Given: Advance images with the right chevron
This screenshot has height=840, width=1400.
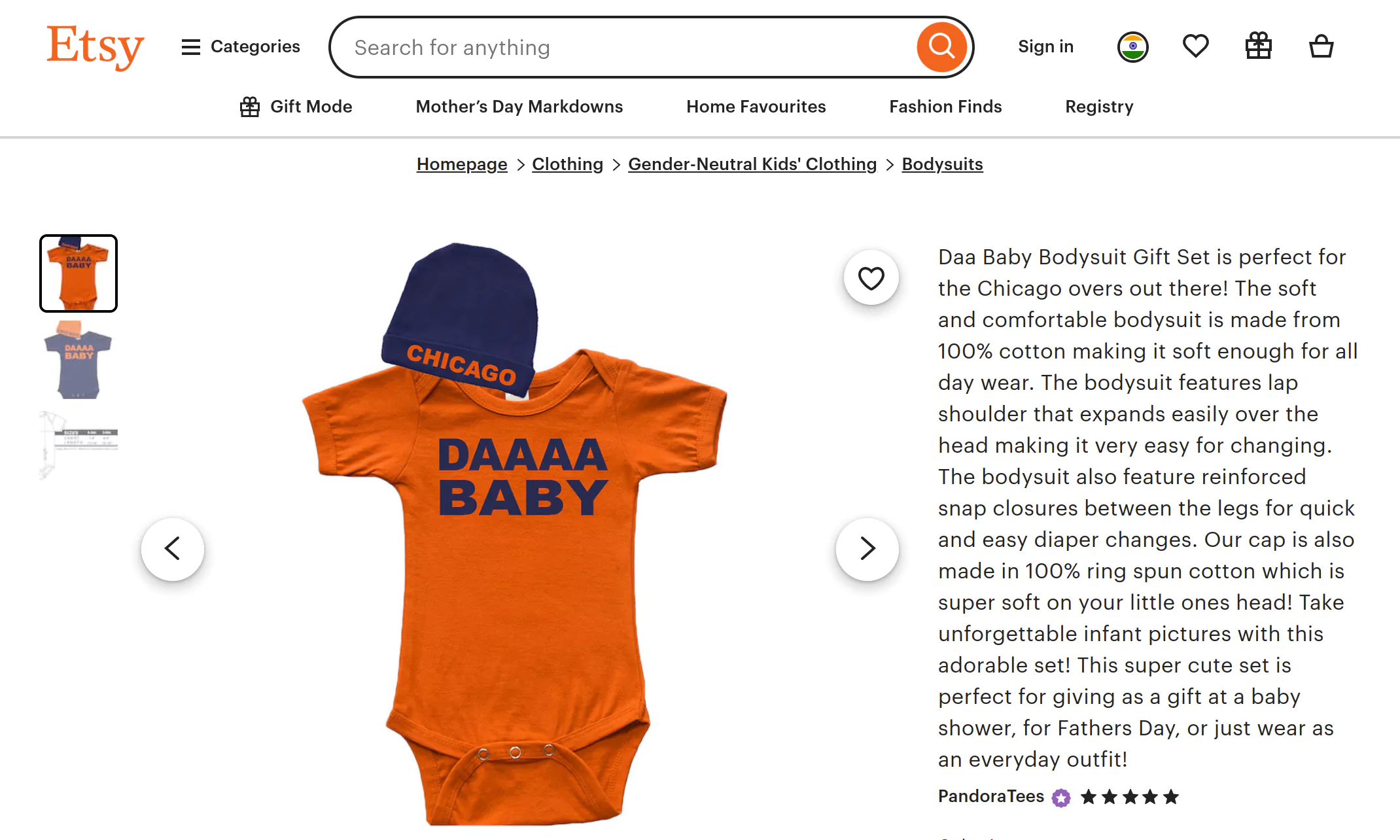Looking at the screenshot, I should tap(867, 550).
